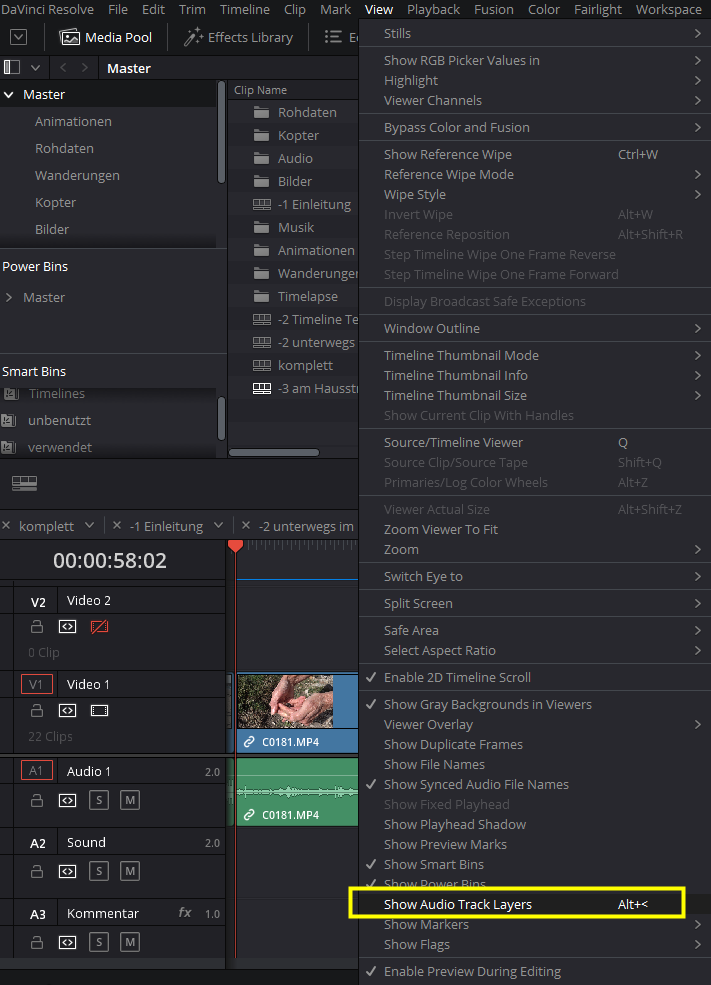Image resolution: width=711 pixels, height=985 pixels.
Task: Select the Wanderungen bin in tree
Action: point(77,175)
